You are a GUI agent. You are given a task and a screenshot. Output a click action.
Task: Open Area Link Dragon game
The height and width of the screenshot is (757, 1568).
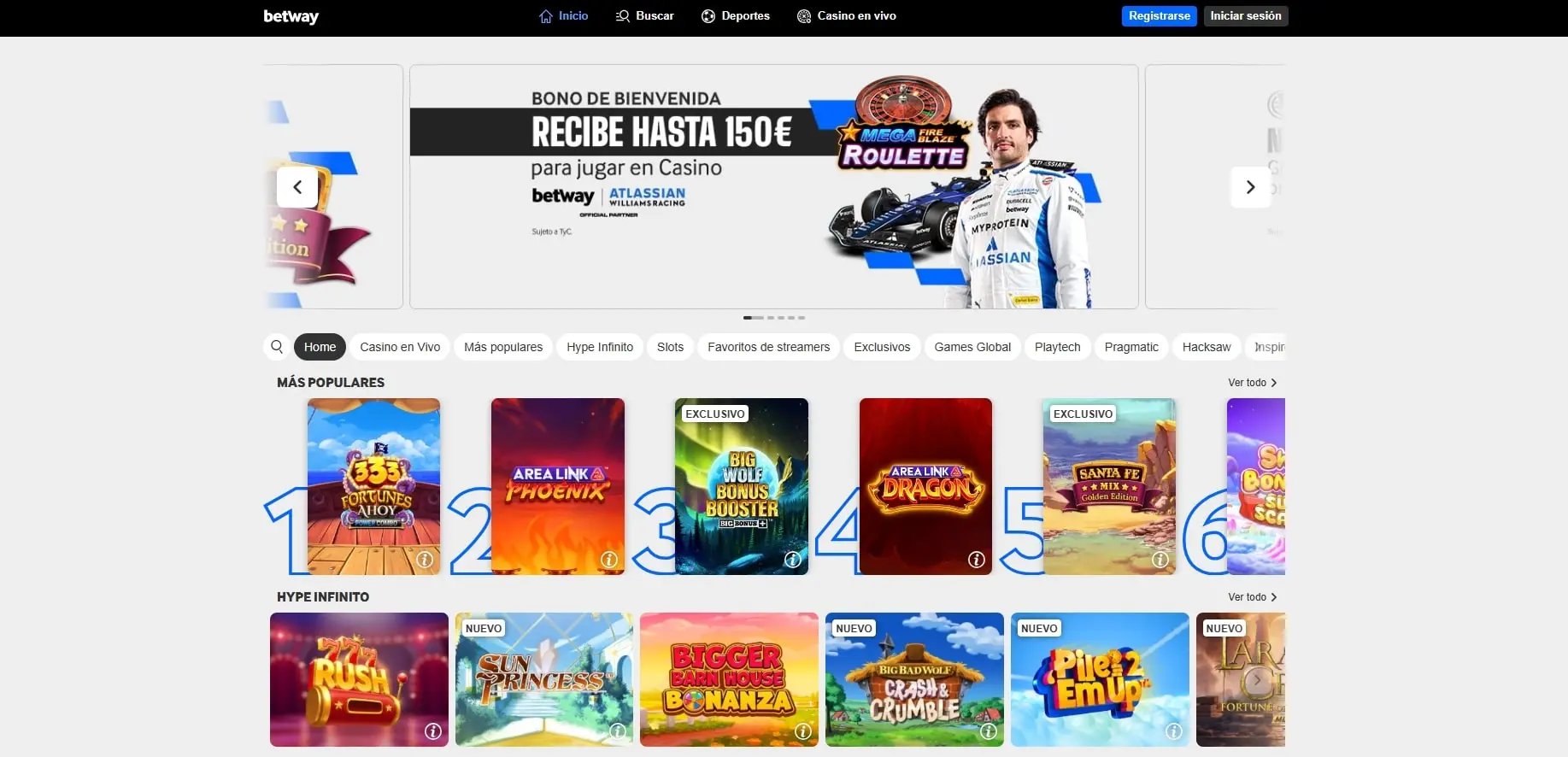pos(925,486)
